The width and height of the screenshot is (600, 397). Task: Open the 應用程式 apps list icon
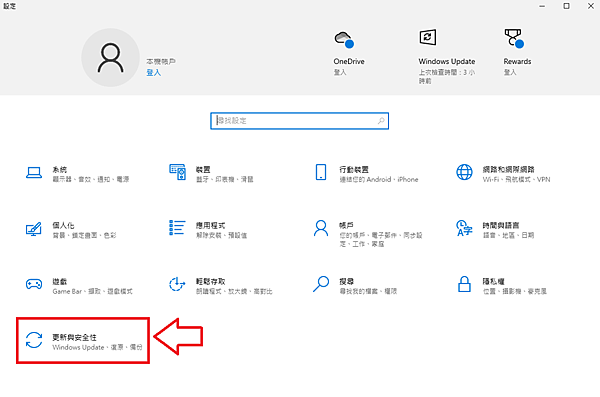[177, 228]
